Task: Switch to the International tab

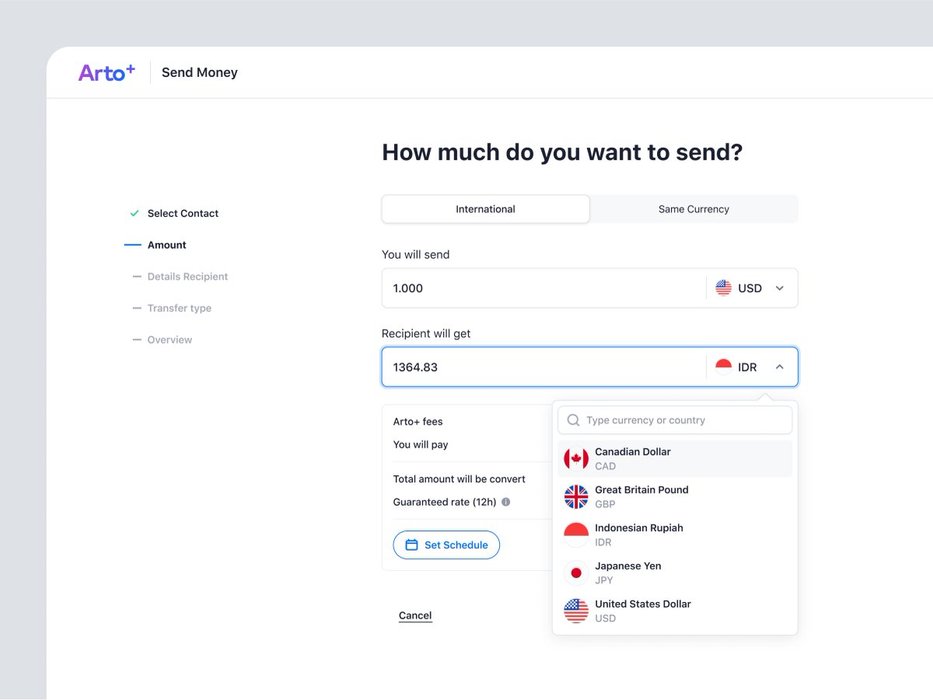Action: click(486, 209)
